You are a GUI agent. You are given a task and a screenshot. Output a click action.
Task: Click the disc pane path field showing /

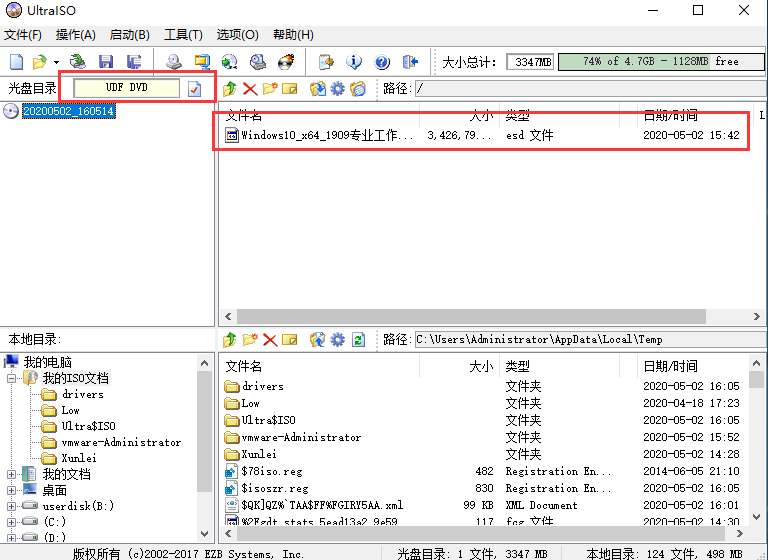pos(591,89)
